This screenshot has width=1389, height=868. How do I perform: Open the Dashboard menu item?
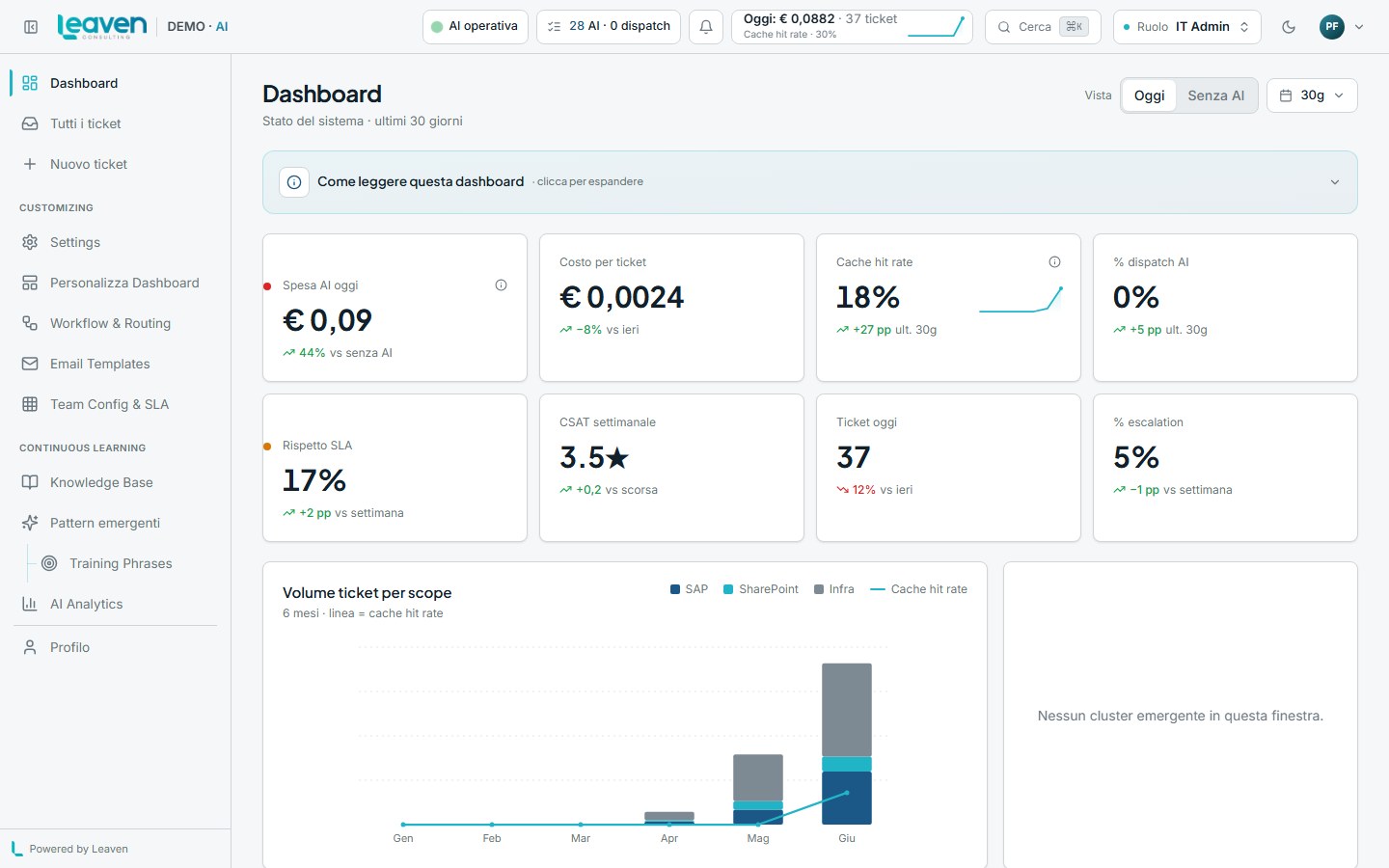pyautogui.click(x=115, y=83)
